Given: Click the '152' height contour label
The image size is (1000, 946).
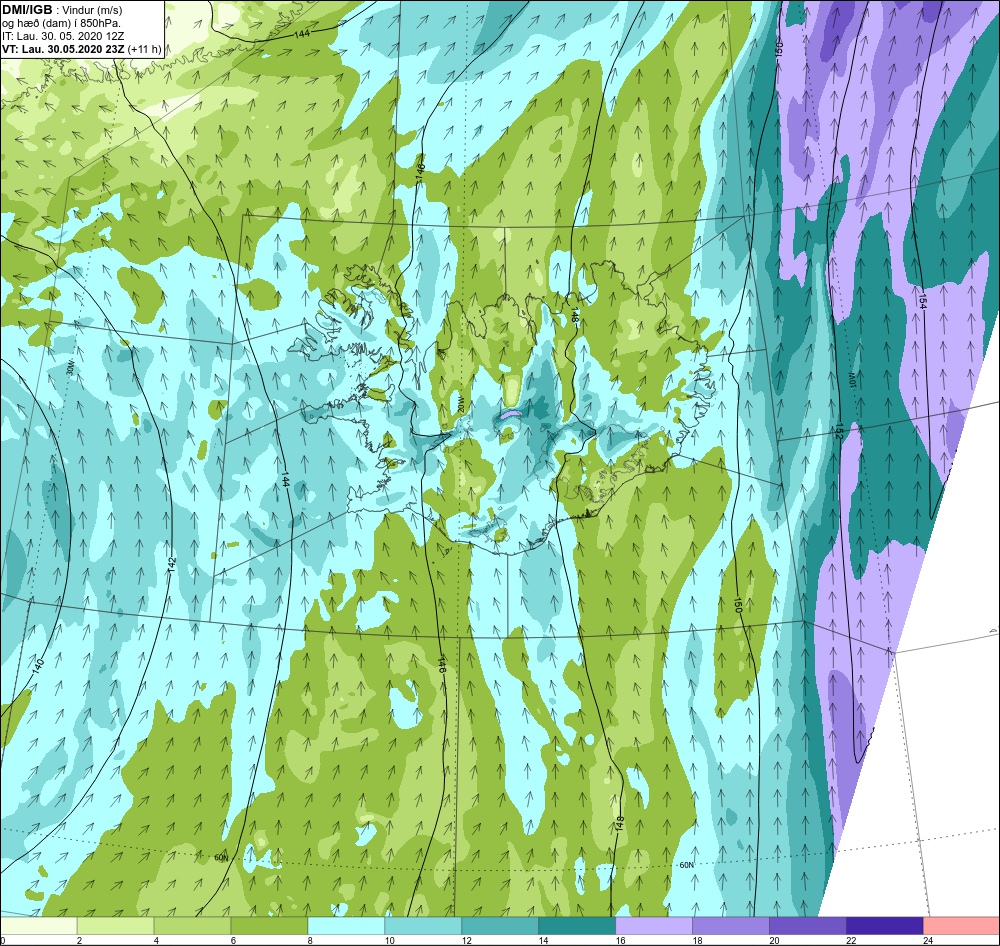Looking at the screenshot, I should click(840, 431).
